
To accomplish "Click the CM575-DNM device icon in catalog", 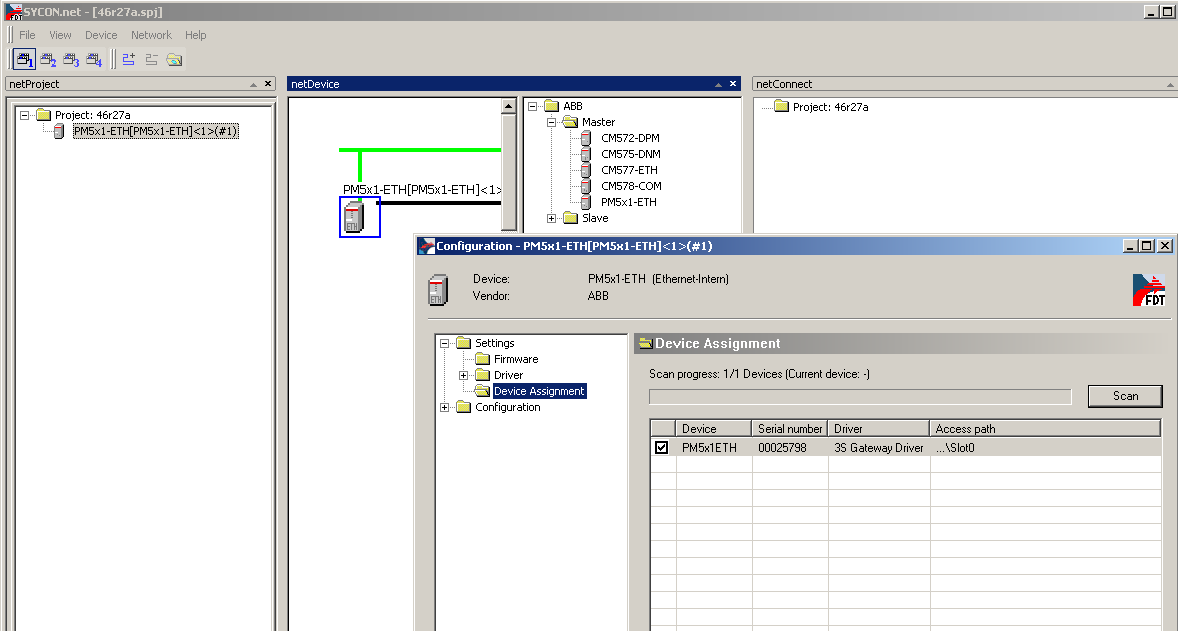I will 586,154.
